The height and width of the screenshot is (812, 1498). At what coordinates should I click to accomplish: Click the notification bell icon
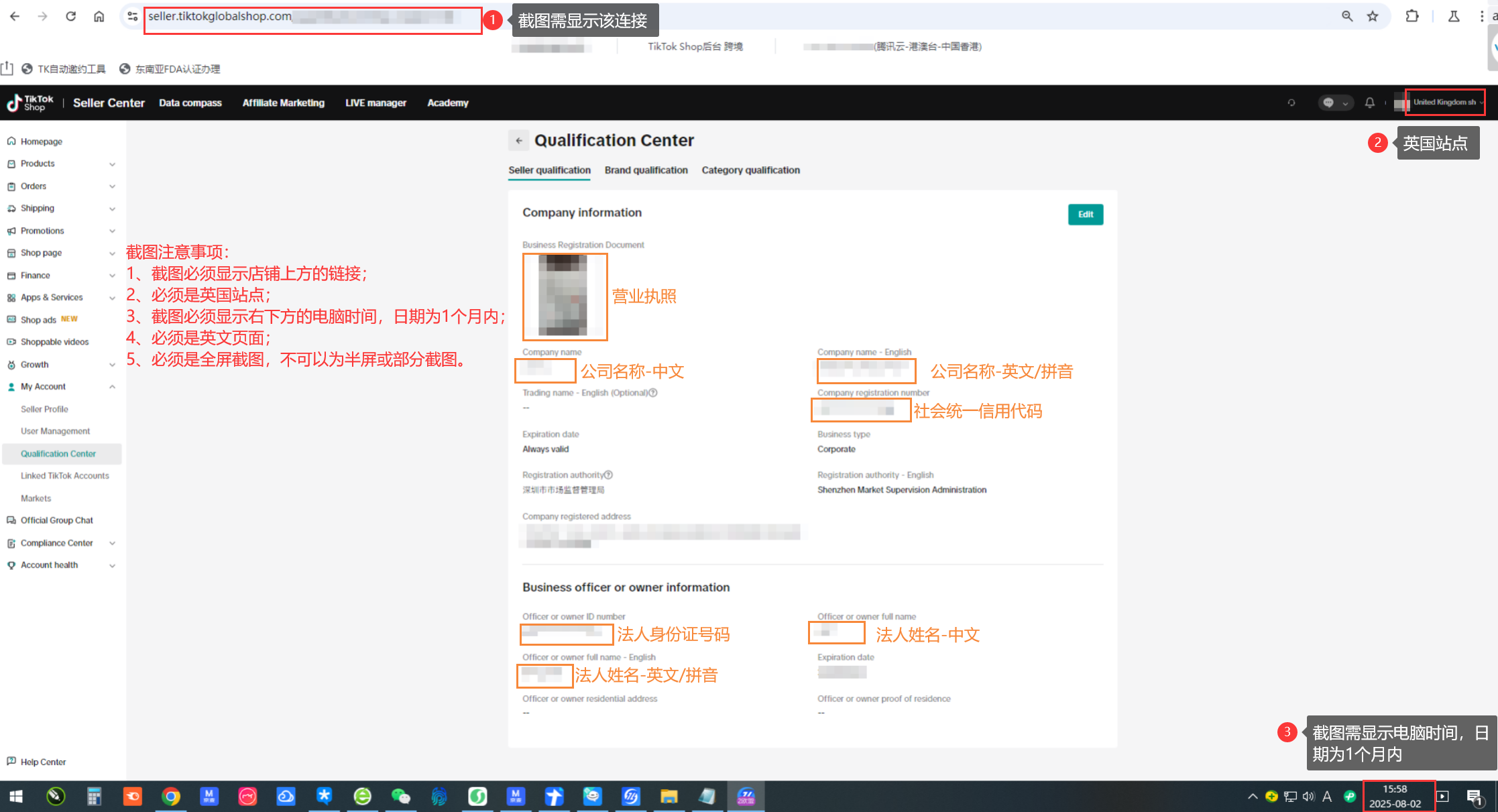point(1370,103)
